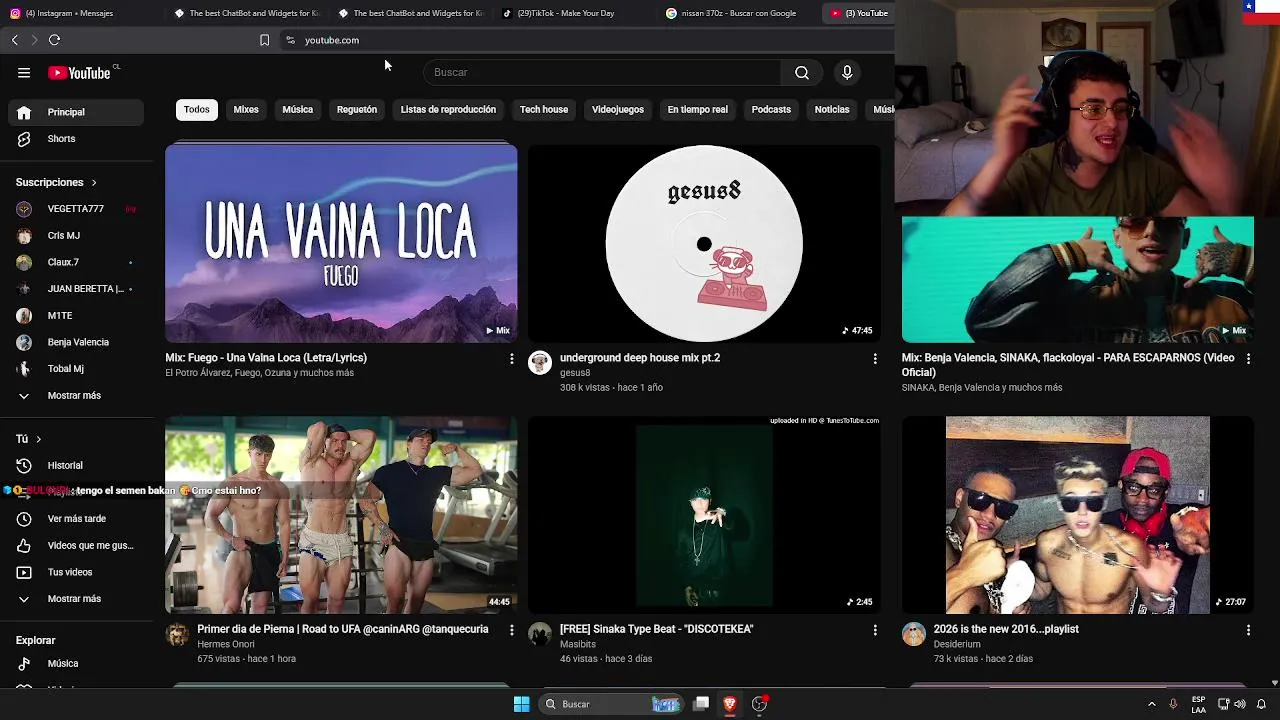Open Una Vaina Loca thumbnail
The image size is (1280, 720).
341,243
